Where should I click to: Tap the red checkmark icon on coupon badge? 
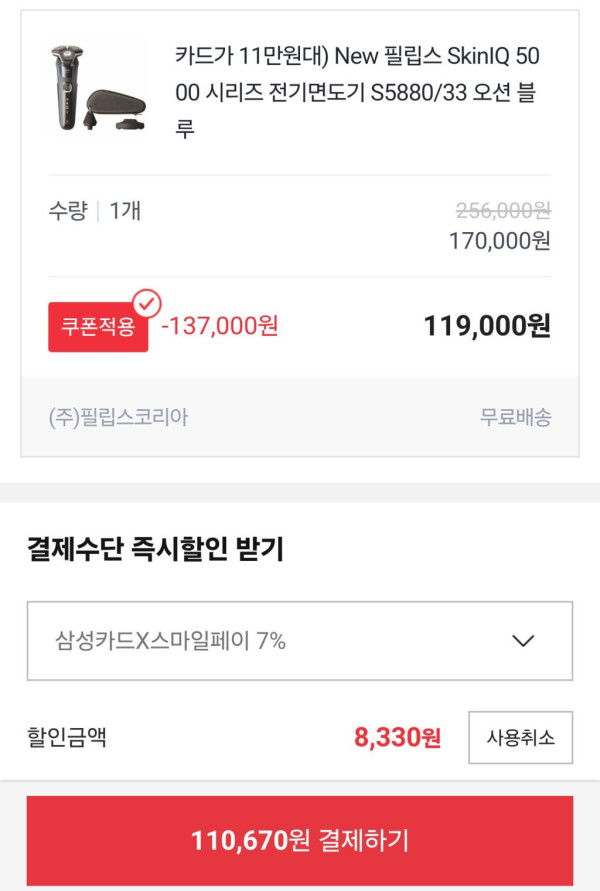[x=147, y=303]
